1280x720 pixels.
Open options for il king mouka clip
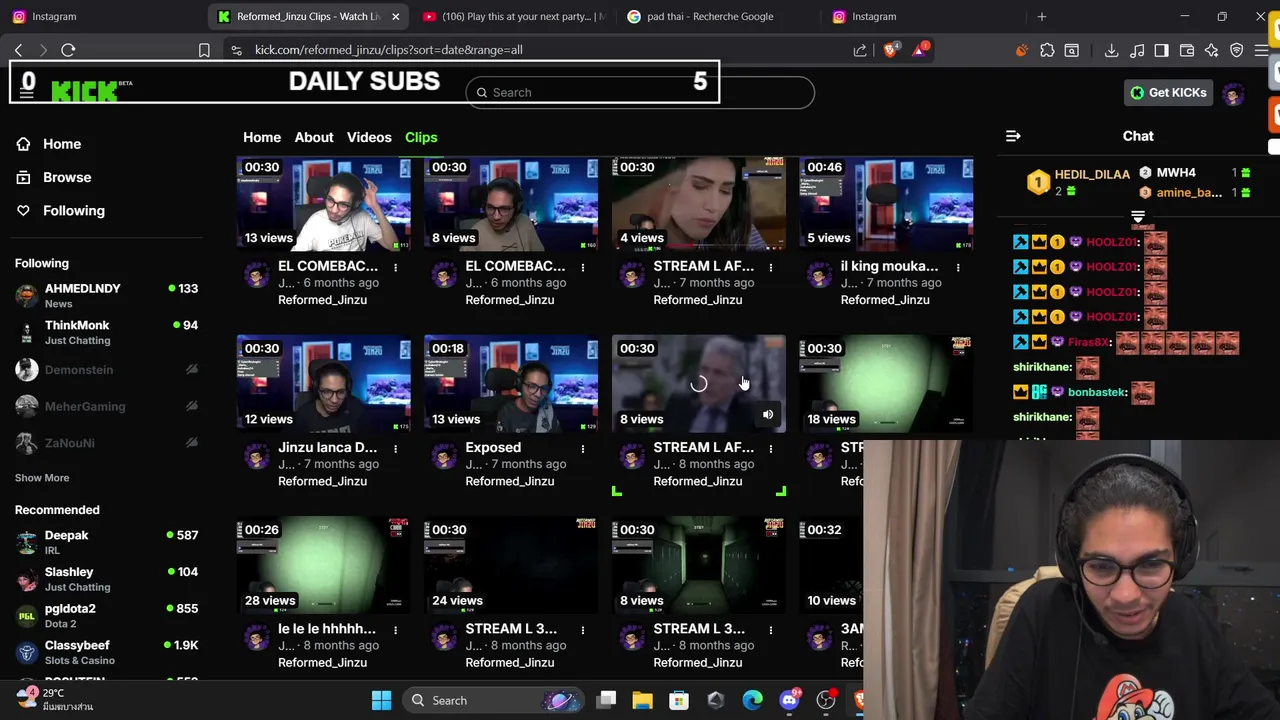click(958, 267)
